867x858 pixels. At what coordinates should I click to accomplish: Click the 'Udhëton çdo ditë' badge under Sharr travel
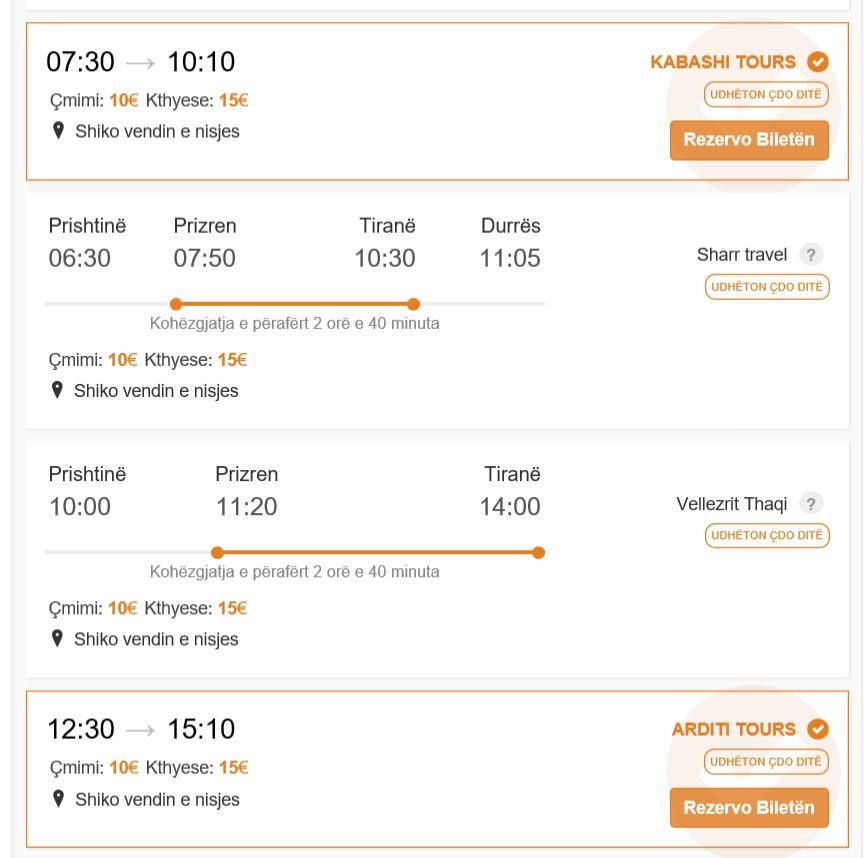pos(767,287)
